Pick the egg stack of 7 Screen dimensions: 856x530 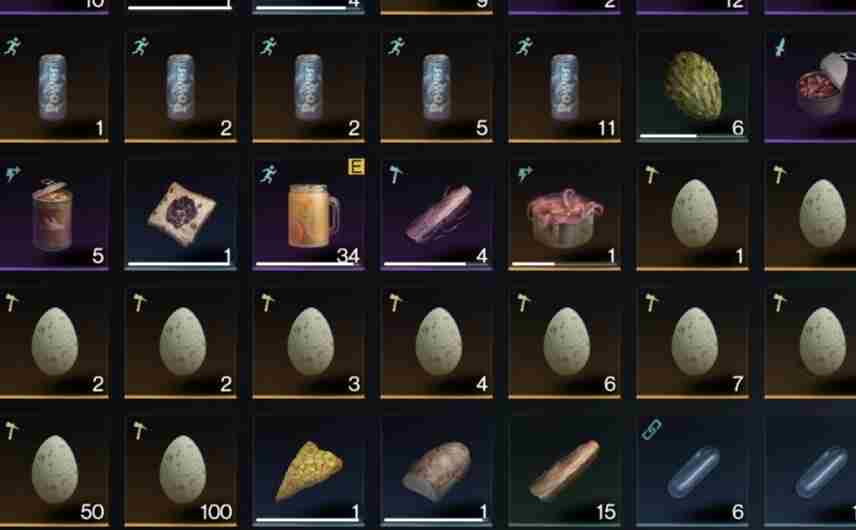(692, 343)
